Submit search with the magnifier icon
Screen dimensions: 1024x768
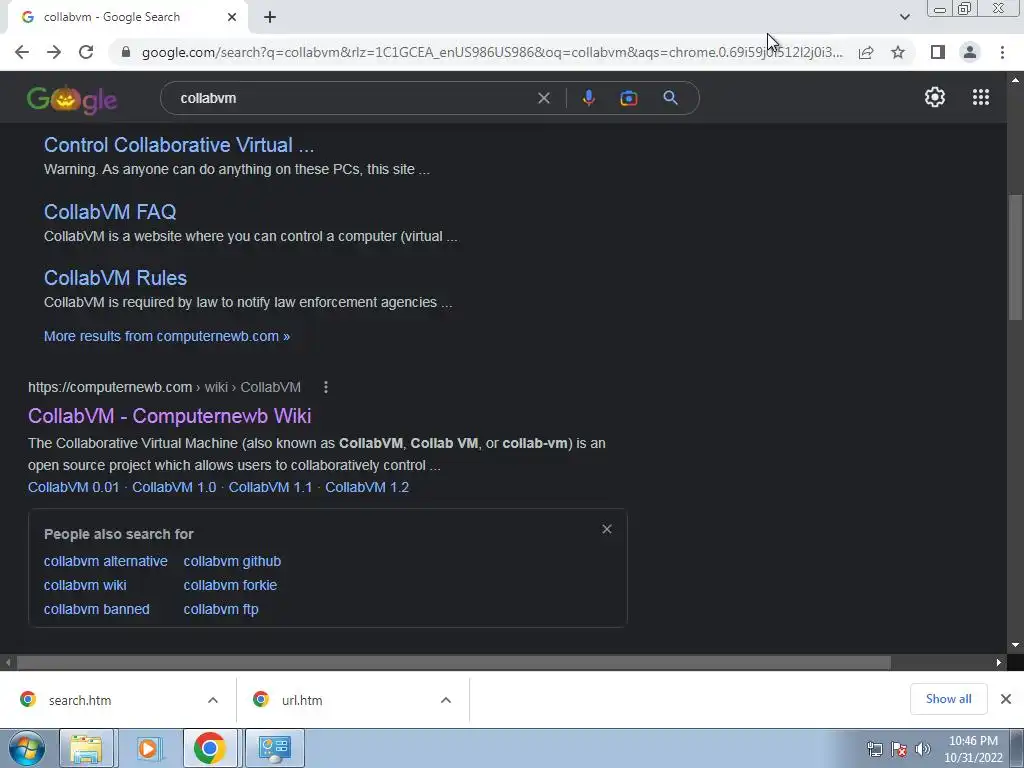[670, 99]
